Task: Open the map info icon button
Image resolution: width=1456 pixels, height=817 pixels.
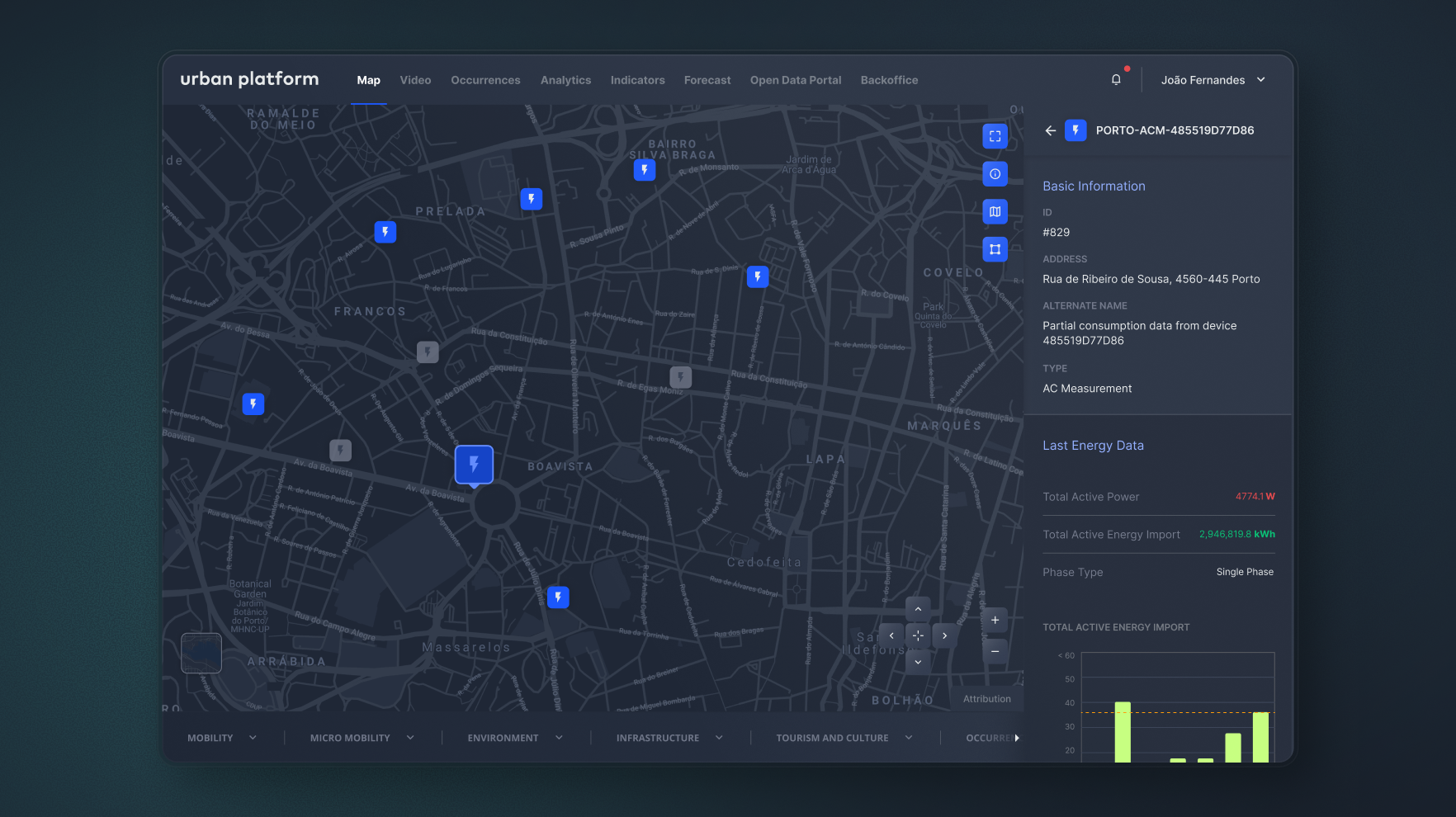Action: pyautogui.click(x=995, y=174)
